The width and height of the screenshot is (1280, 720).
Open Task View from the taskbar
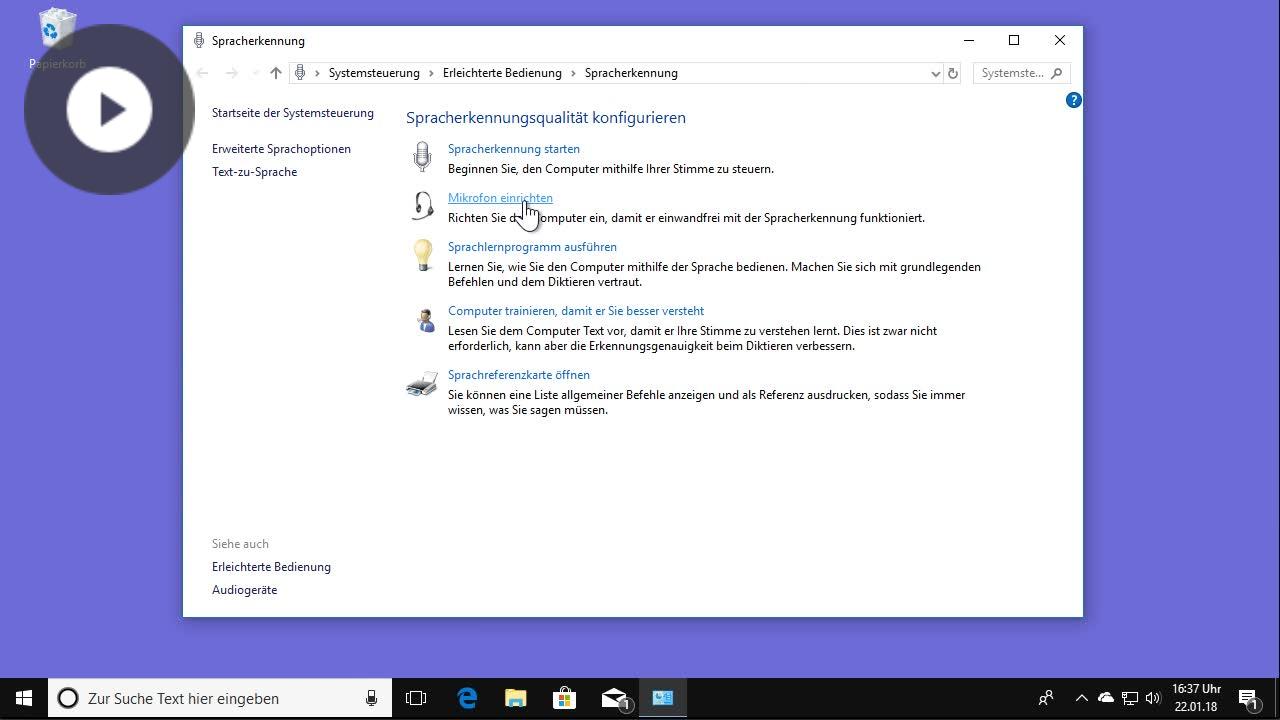[416, 698]
